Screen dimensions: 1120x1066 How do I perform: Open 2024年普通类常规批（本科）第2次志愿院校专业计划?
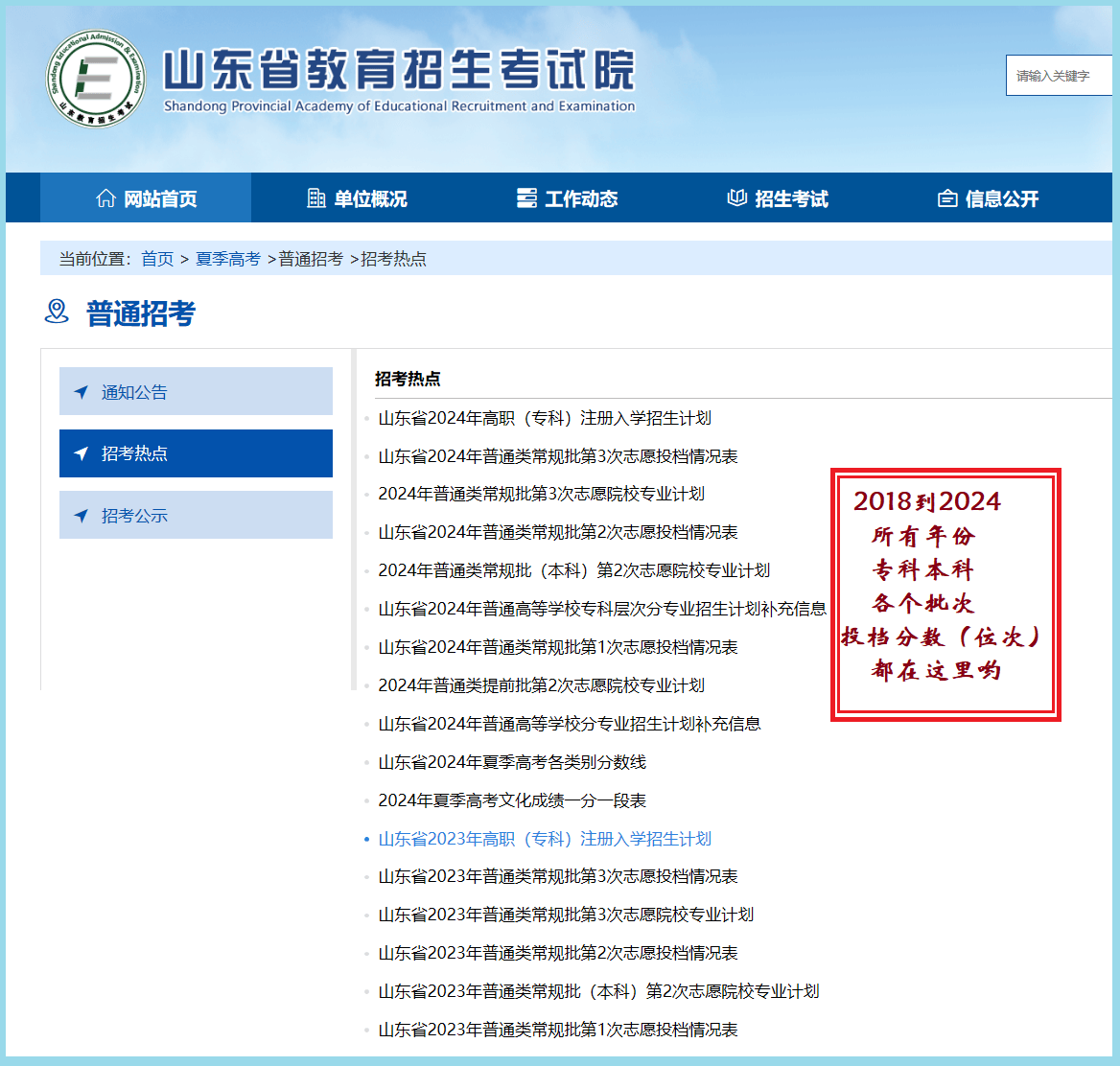click(574, 570)
